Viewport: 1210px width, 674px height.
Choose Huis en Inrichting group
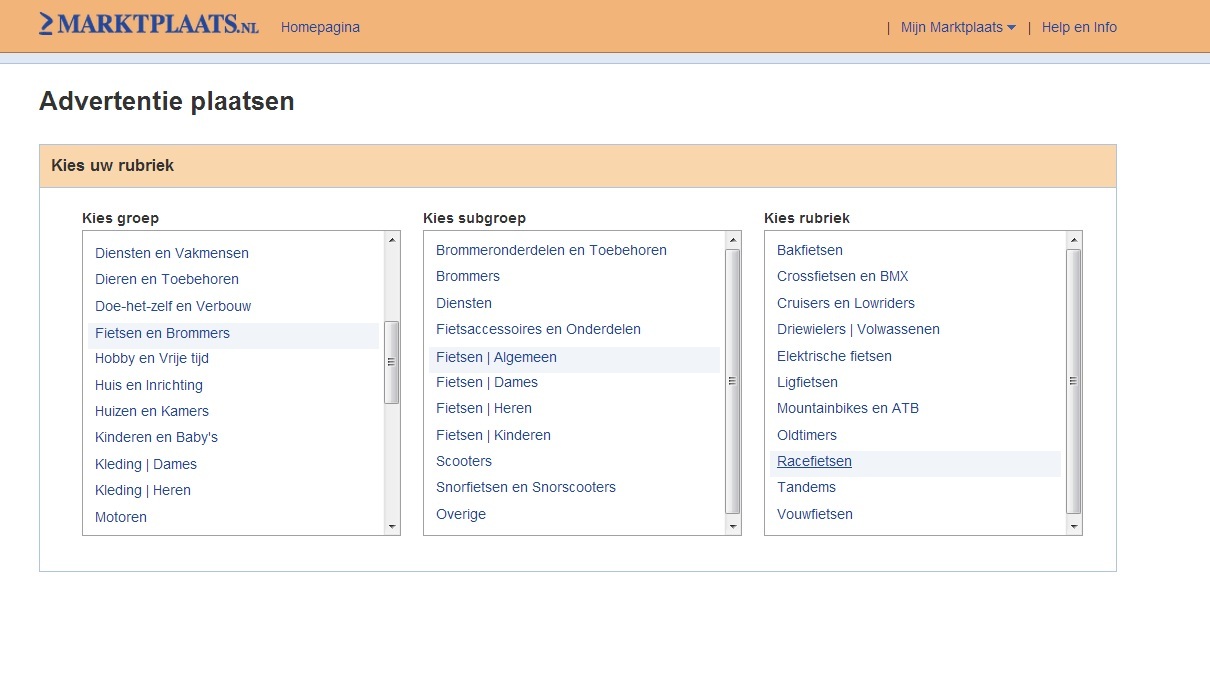pos(149,386)
